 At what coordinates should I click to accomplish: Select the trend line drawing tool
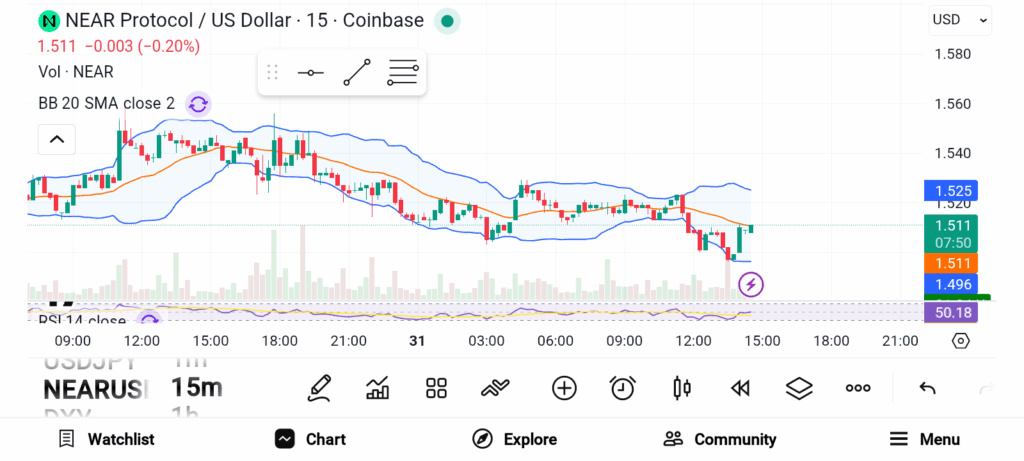(x=357, y=73)
